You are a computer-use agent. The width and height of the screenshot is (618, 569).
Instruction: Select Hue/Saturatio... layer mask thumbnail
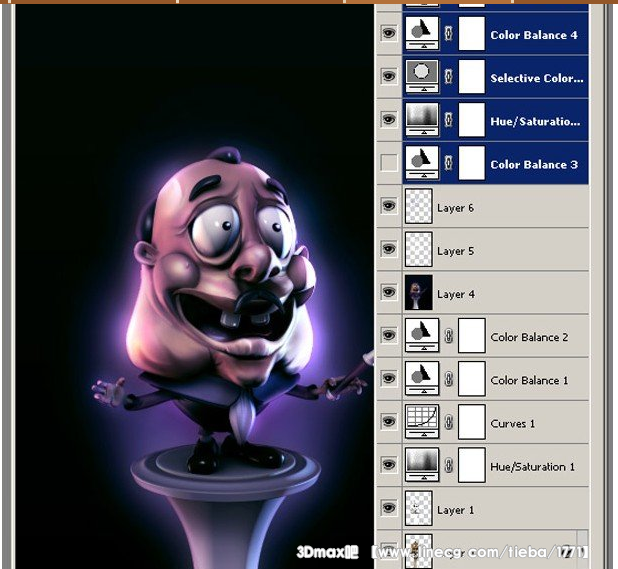(471, 119)
